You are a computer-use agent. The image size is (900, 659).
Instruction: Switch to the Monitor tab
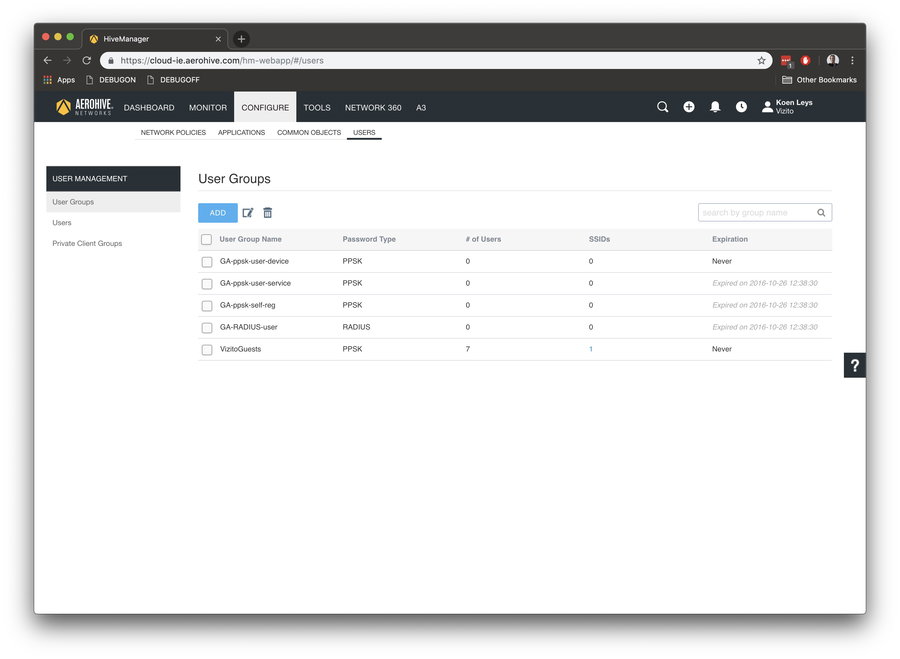click(x=208, y=108)
